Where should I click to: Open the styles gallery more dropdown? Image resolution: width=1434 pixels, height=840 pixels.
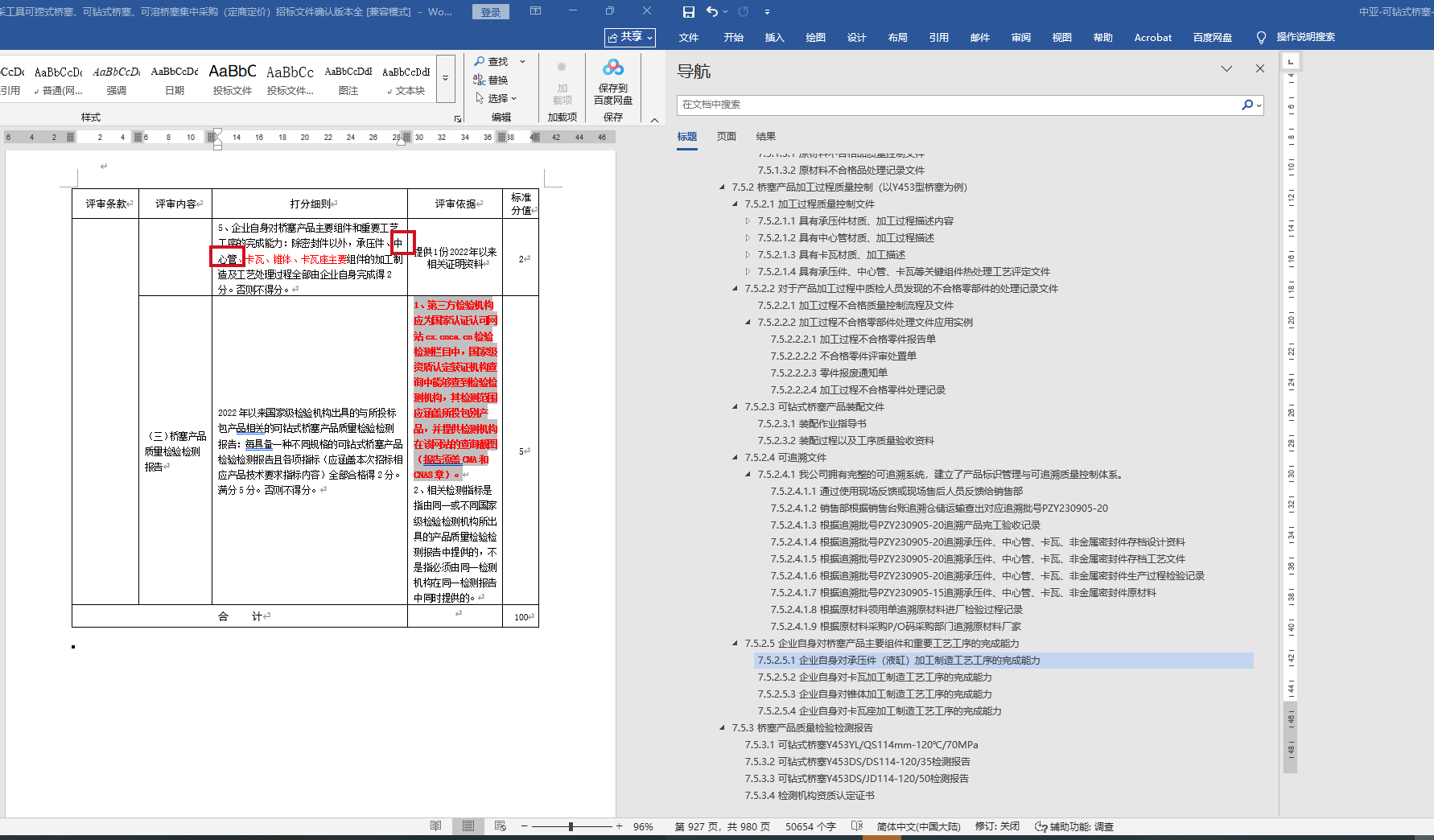[445, 79]
